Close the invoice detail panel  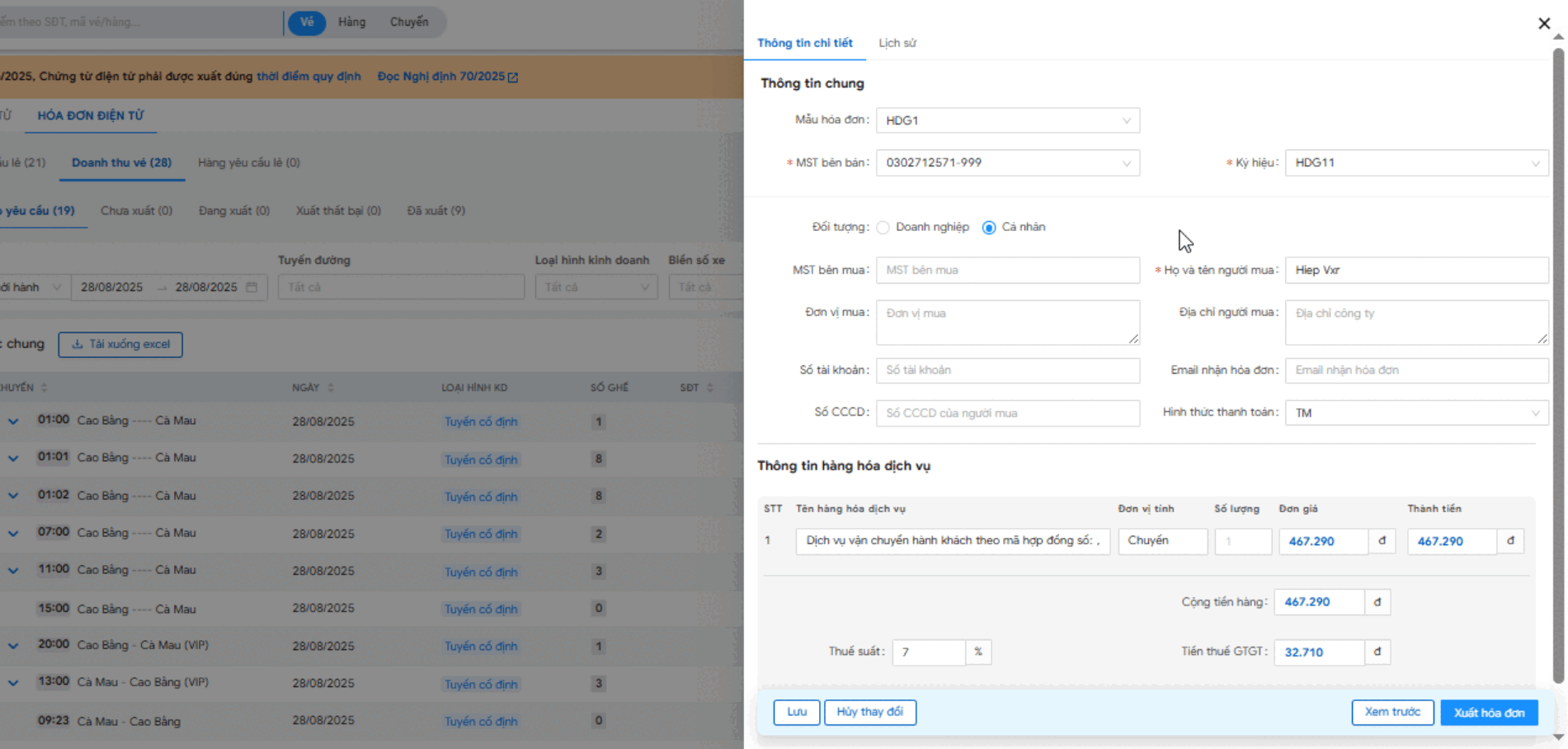pyautogui.click(x=1544, y=23)
